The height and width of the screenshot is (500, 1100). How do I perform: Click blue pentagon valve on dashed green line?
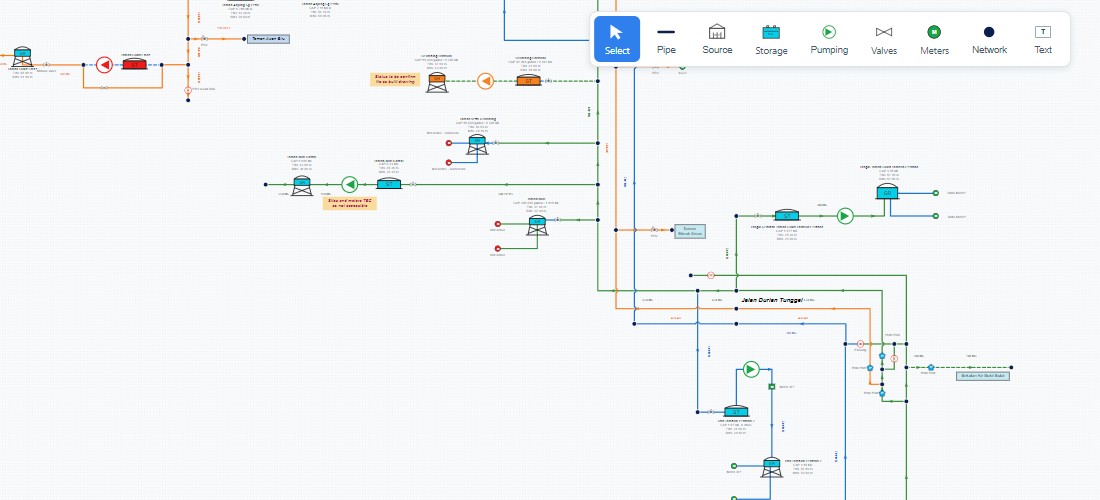[x=931, y=367]
